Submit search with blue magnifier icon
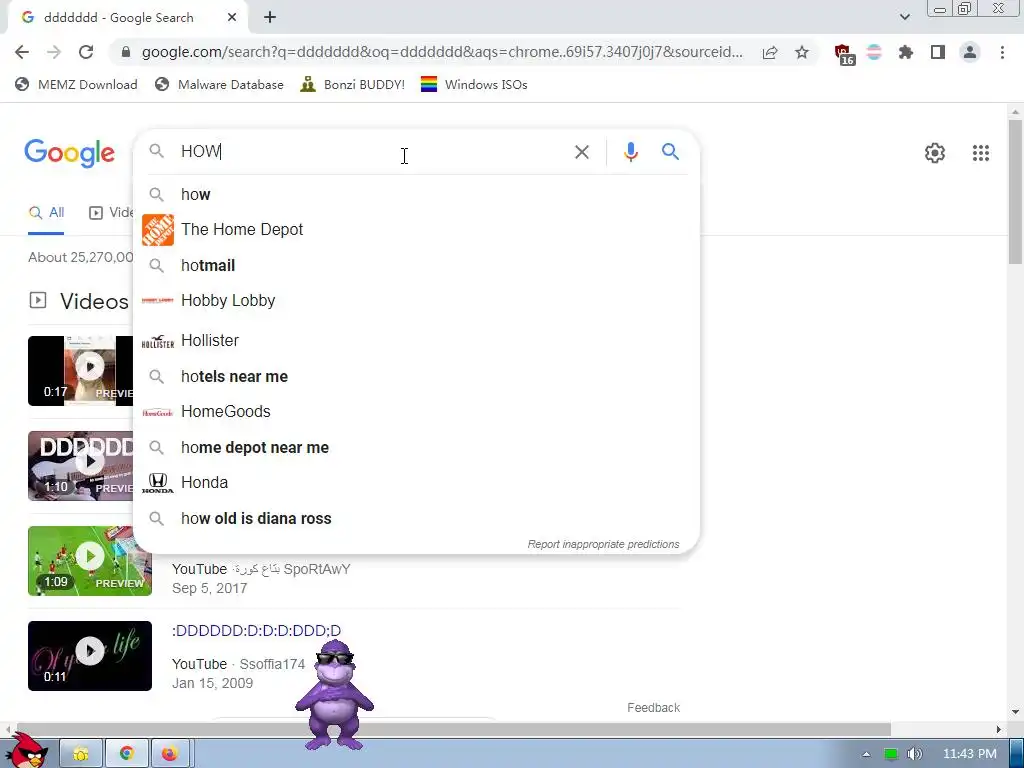 coord(670,152)
